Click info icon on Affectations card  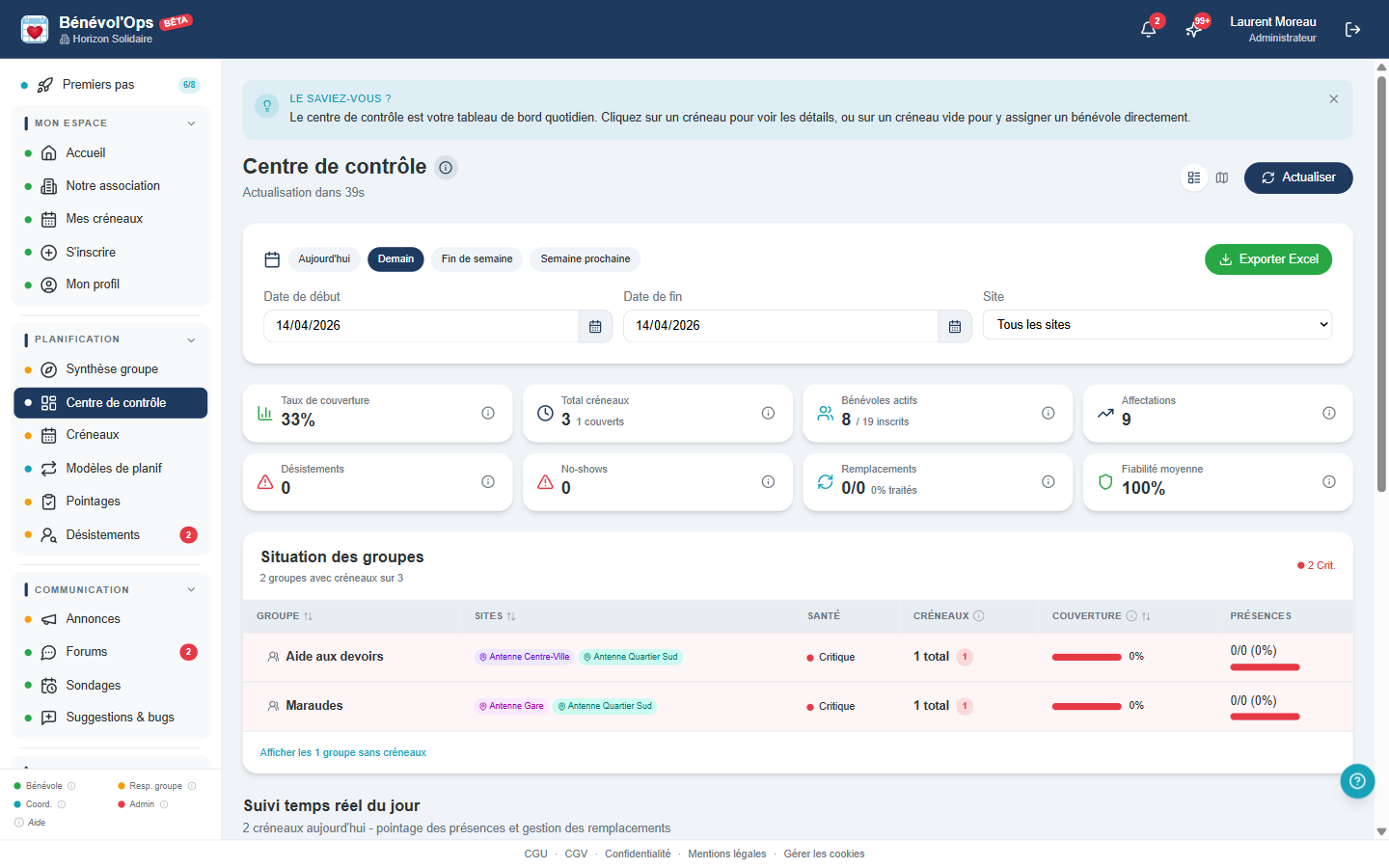coord(1329,413)
